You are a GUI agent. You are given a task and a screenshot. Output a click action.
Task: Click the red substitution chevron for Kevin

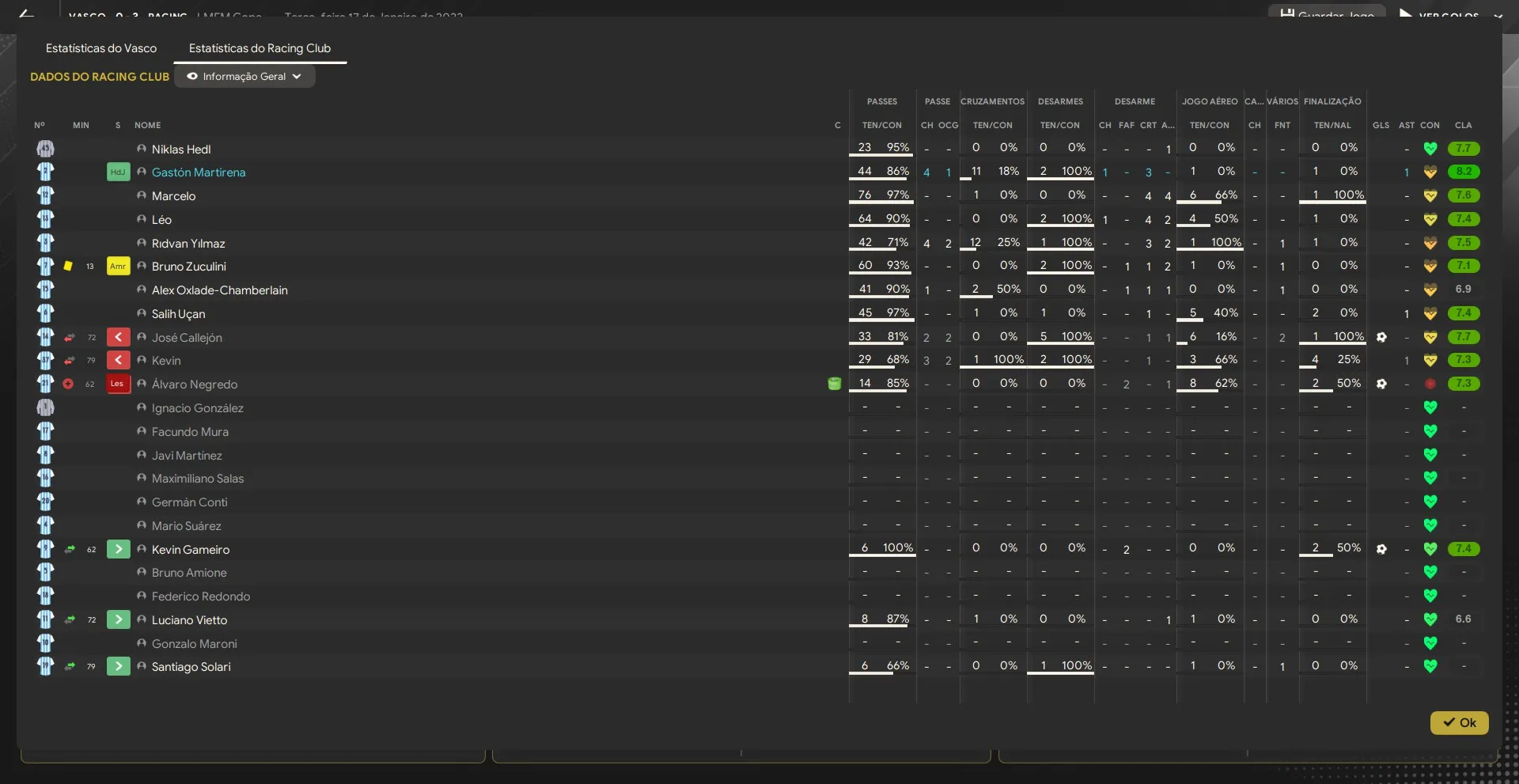pyautogui.click(x=118, y=360)
